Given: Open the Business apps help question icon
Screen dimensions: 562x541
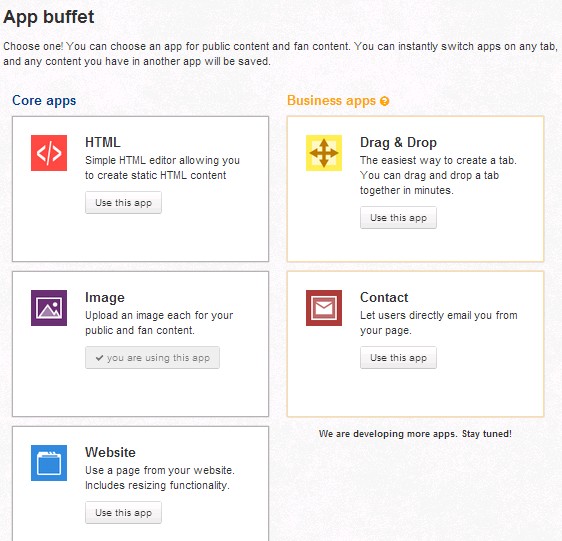Looking at the screenshot, I should point(384,101).
